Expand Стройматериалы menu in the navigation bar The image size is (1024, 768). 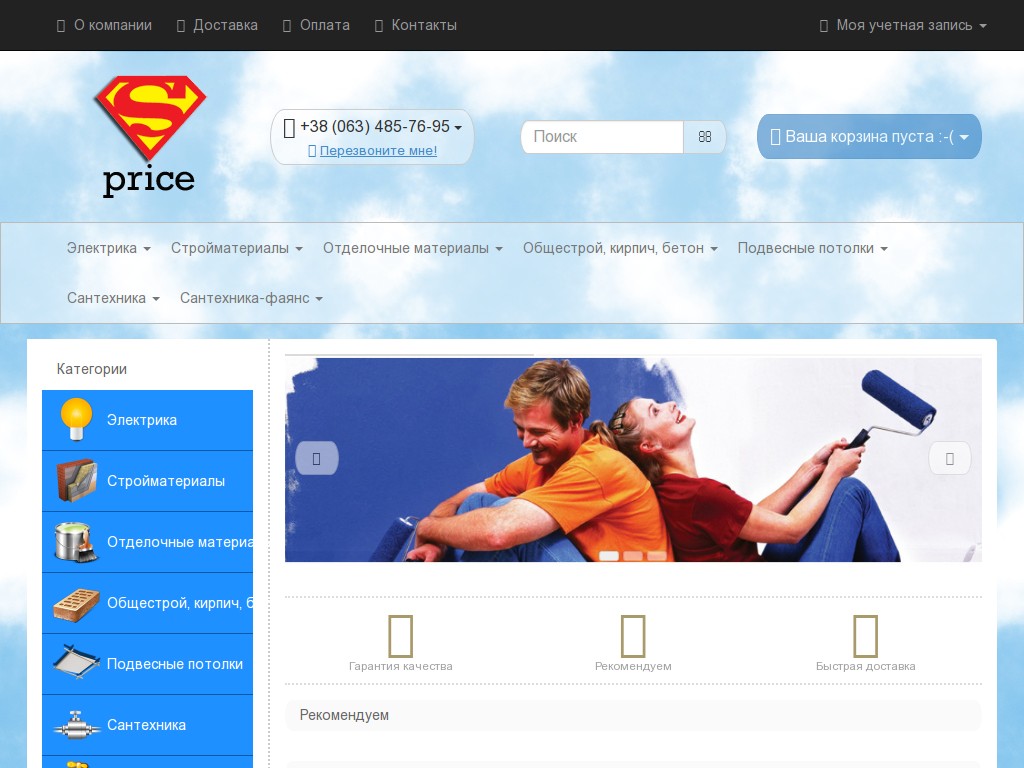coord(236,248)
